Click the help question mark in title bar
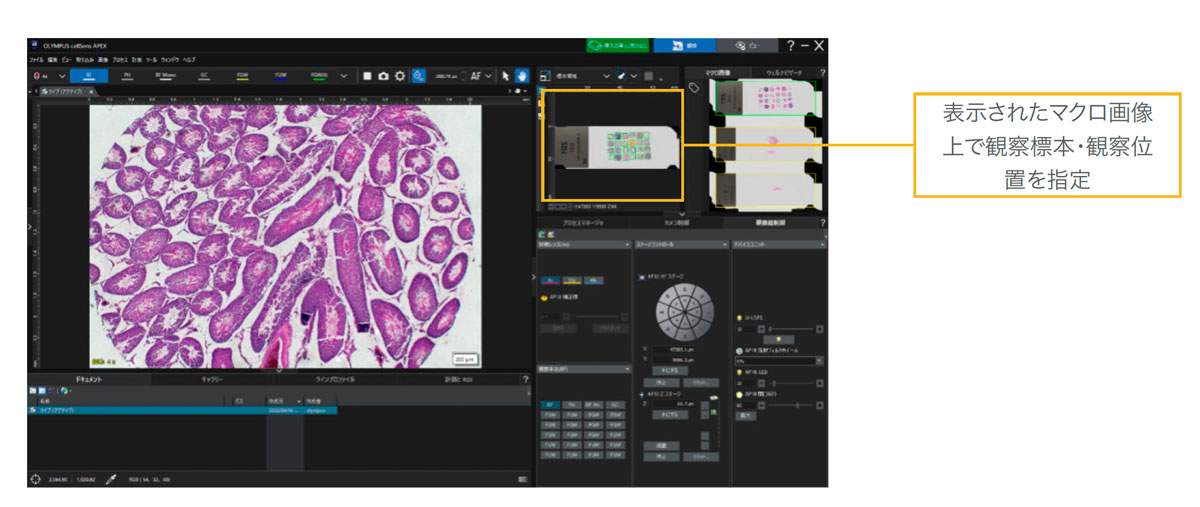Image resolution: width=1200 pixels, height=507 pixels. tap(790, 46)
